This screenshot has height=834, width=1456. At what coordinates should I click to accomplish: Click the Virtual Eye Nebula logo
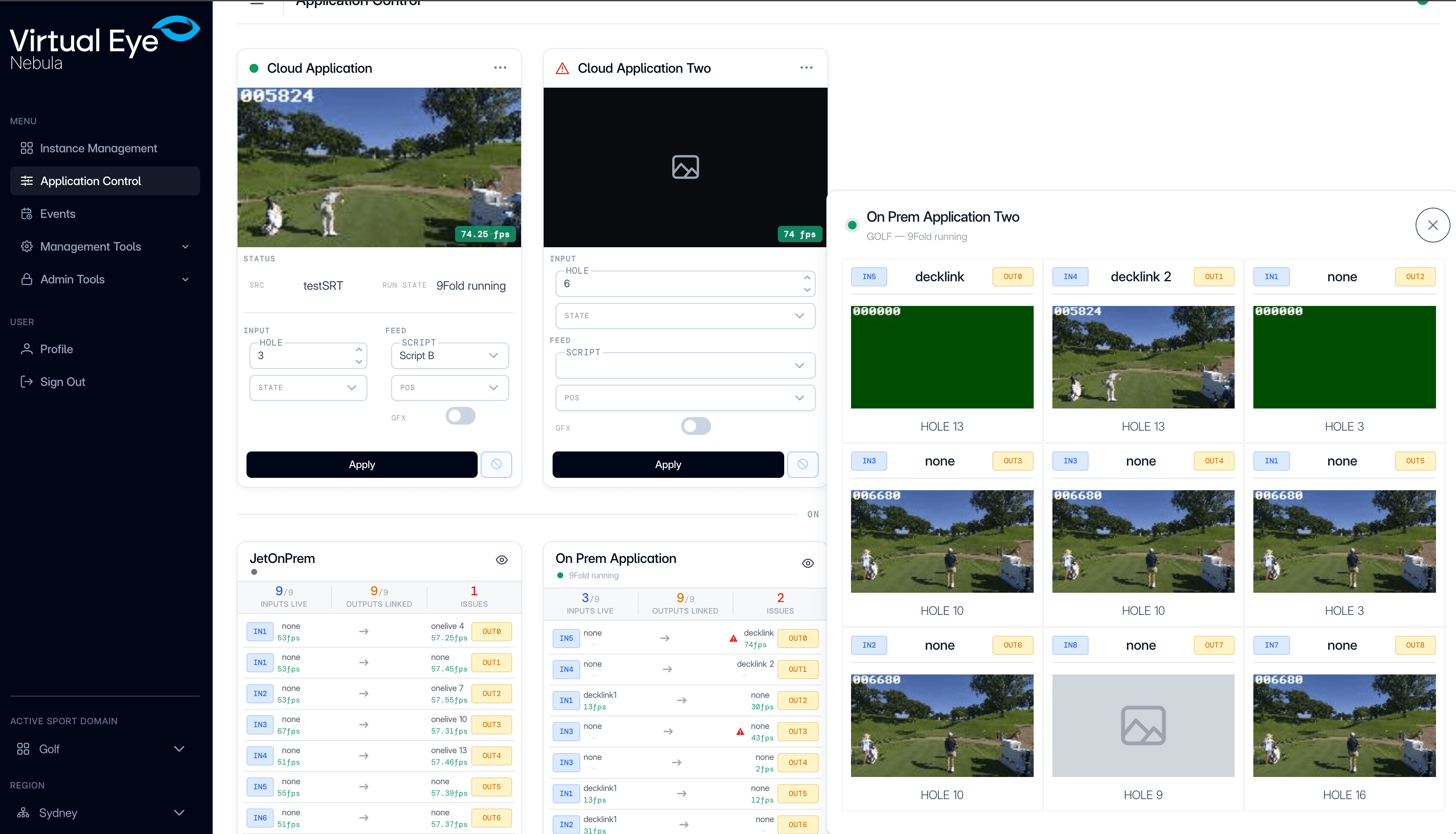(105, 43)
